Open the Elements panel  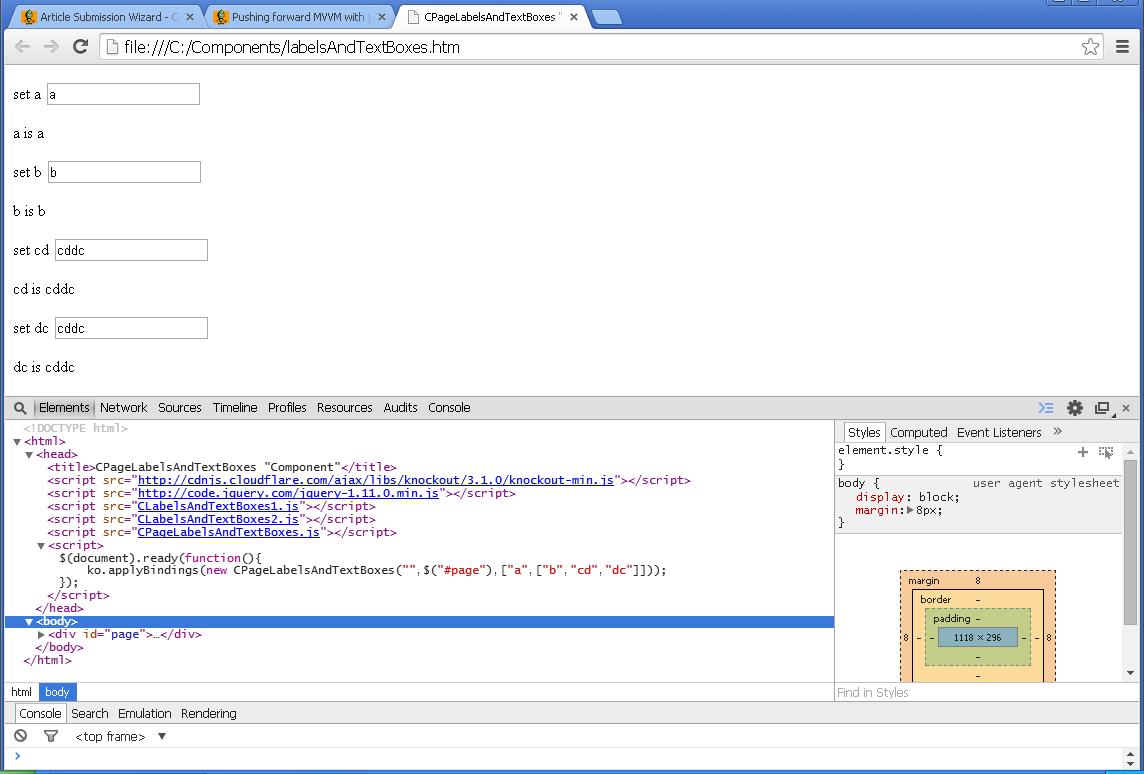point(64,408)
